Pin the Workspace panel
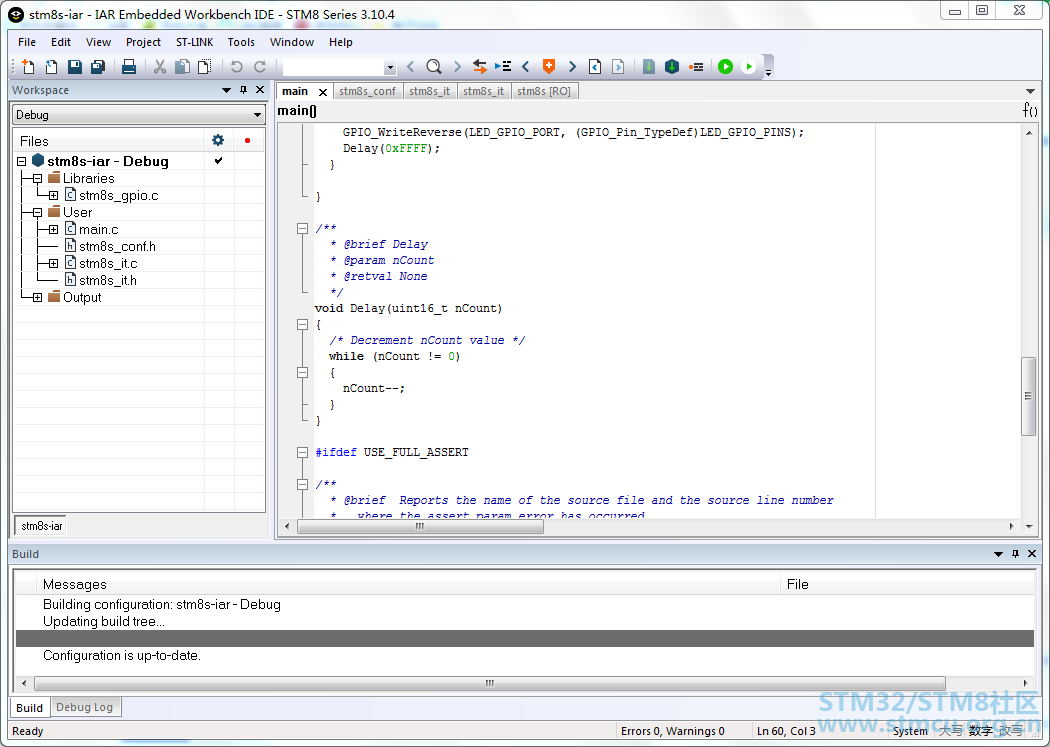This screenshot has height=747, width=1050. pyautogui.click(x=243, y=90)
